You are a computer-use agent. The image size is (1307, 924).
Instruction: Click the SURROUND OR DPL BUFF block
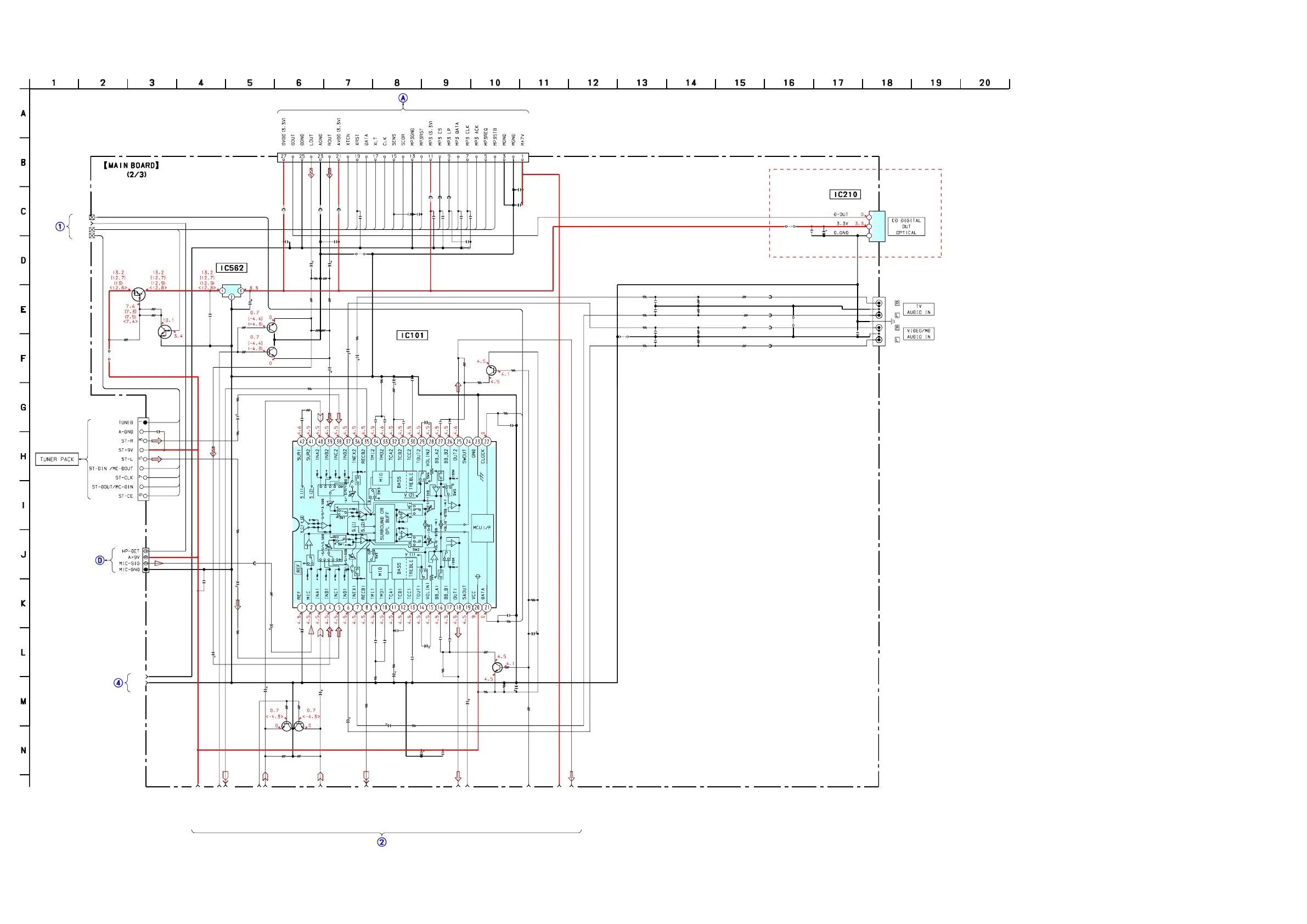[x=385, y=524]
